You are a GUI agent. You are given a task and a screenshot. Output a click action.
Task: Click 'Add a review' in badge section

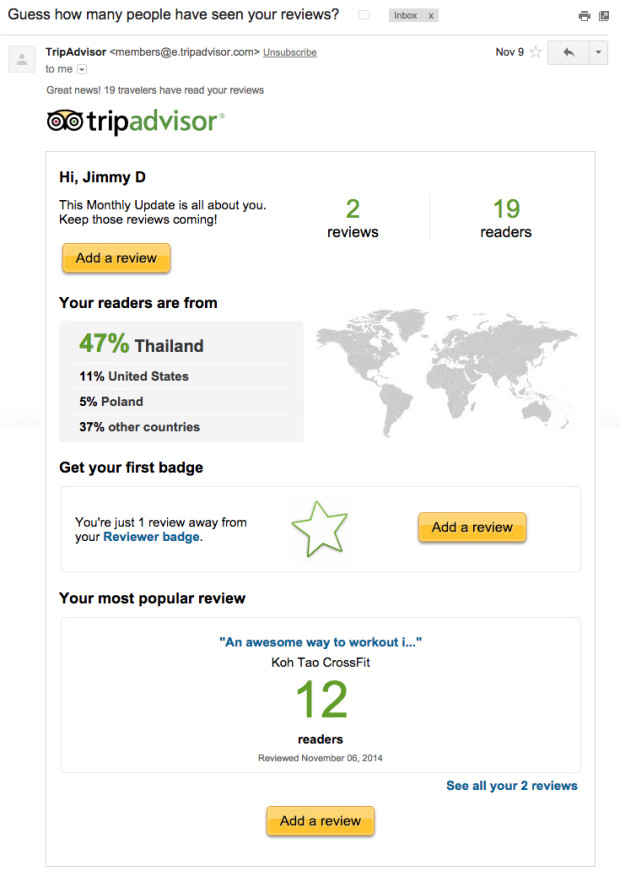(x=472, y=527)
